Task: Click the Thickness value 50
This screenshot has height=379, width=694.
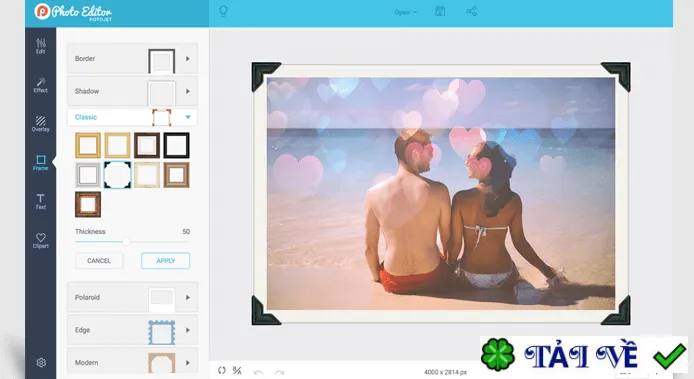Action: pyautogui.click(x=186, y=232)
